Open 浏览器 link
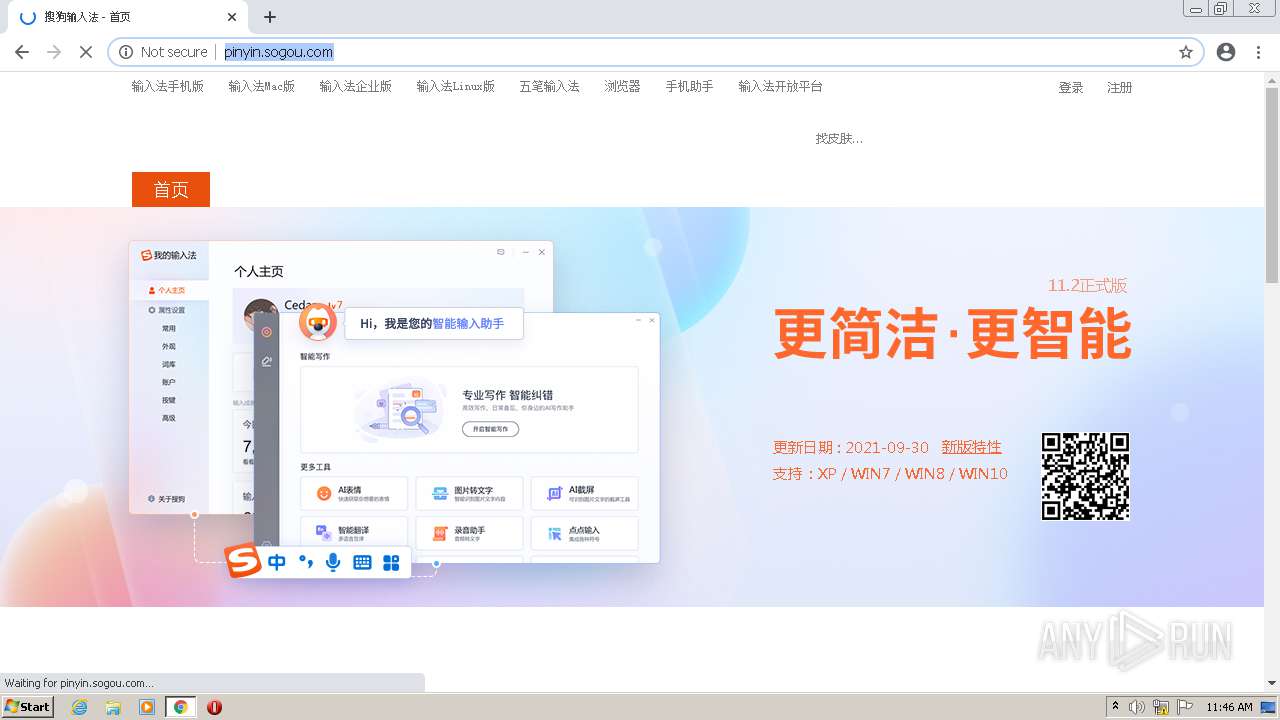The image size is (1280, 720). click(x=622, y=87)
